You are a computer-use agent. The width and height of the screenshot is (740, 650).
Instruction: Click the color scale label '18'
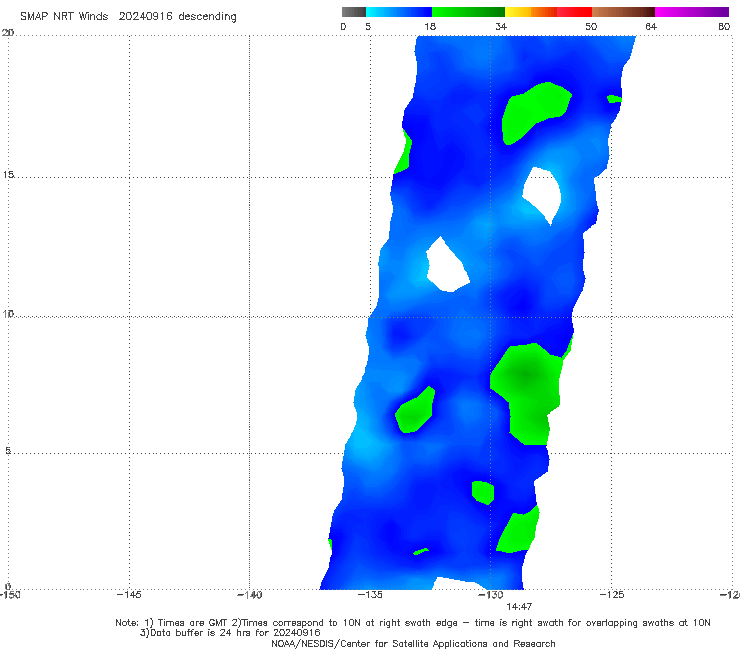pyautogui.click(x=430, y=26)
